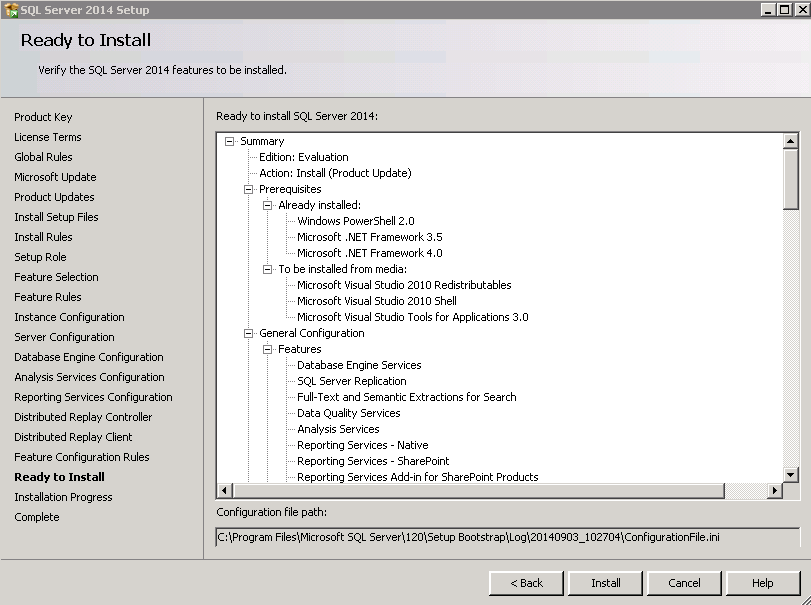Select the Server Configuration step
811x605 pixels.
pos(64,337)
